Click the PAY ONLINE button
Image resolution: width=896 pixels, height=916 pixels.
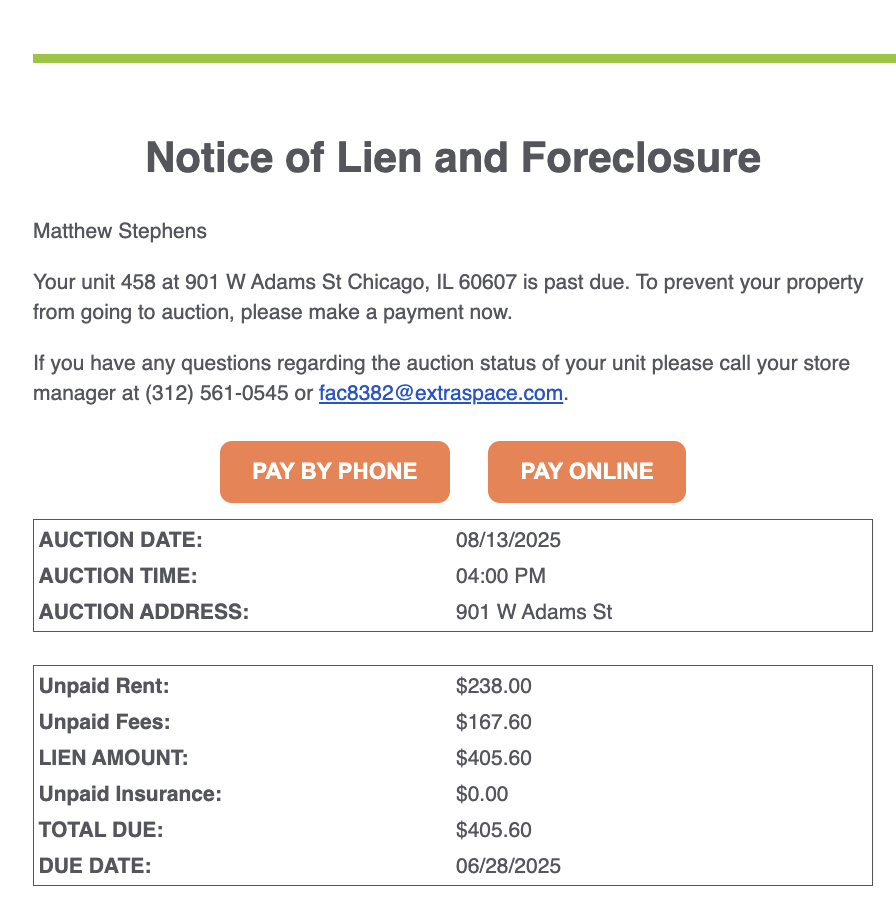(x=586, y=472)
